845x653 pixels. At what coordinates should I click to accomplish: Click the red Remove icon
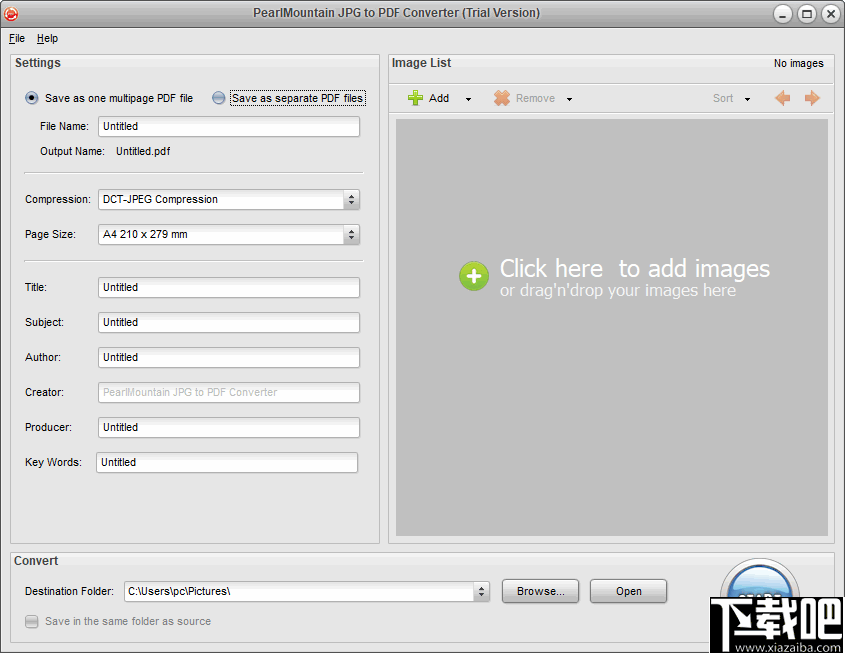tap(501, 98)
